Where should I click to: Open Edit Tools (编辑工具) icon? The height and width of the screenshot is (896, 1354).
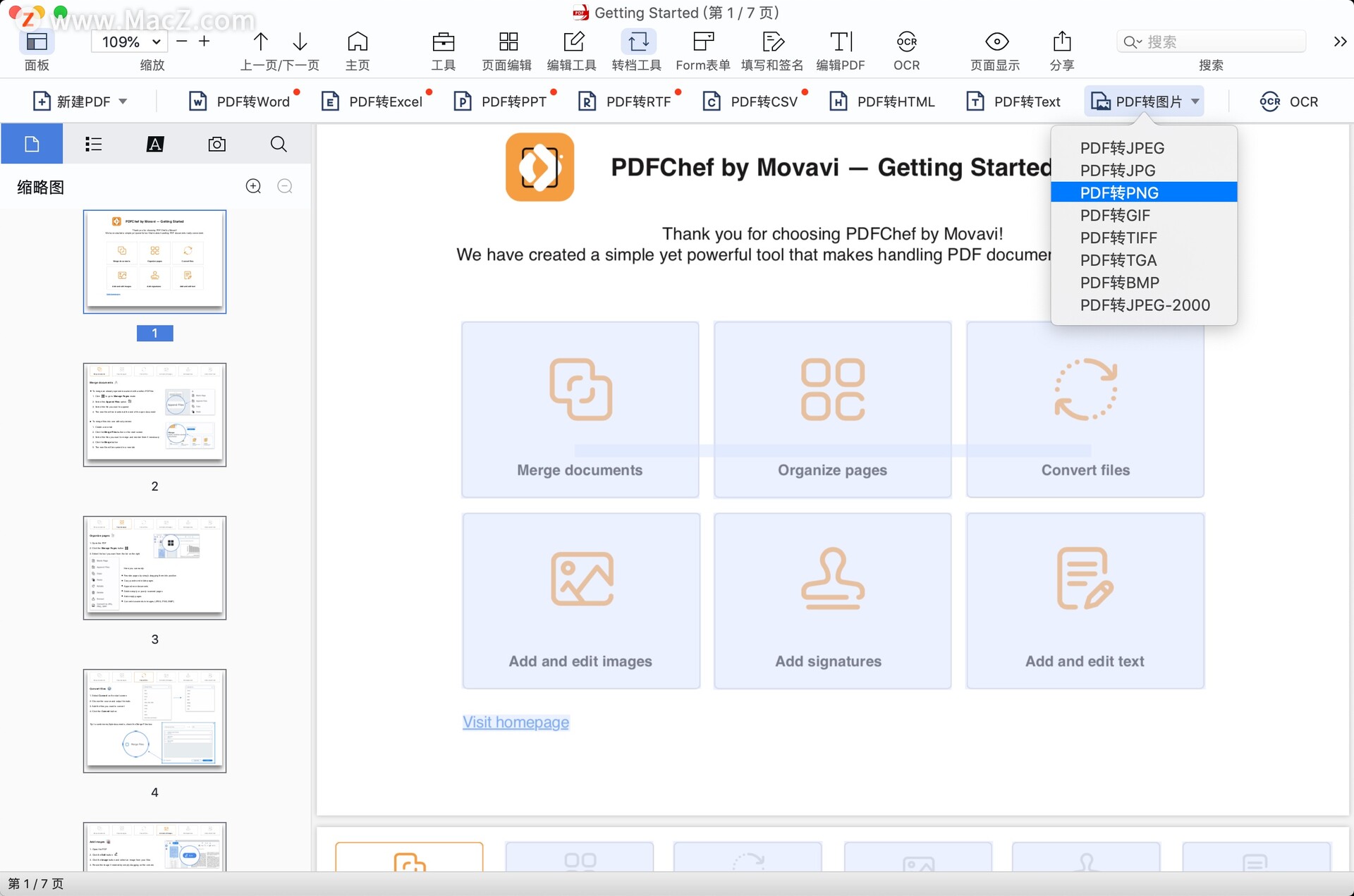(x=573, y=42)
